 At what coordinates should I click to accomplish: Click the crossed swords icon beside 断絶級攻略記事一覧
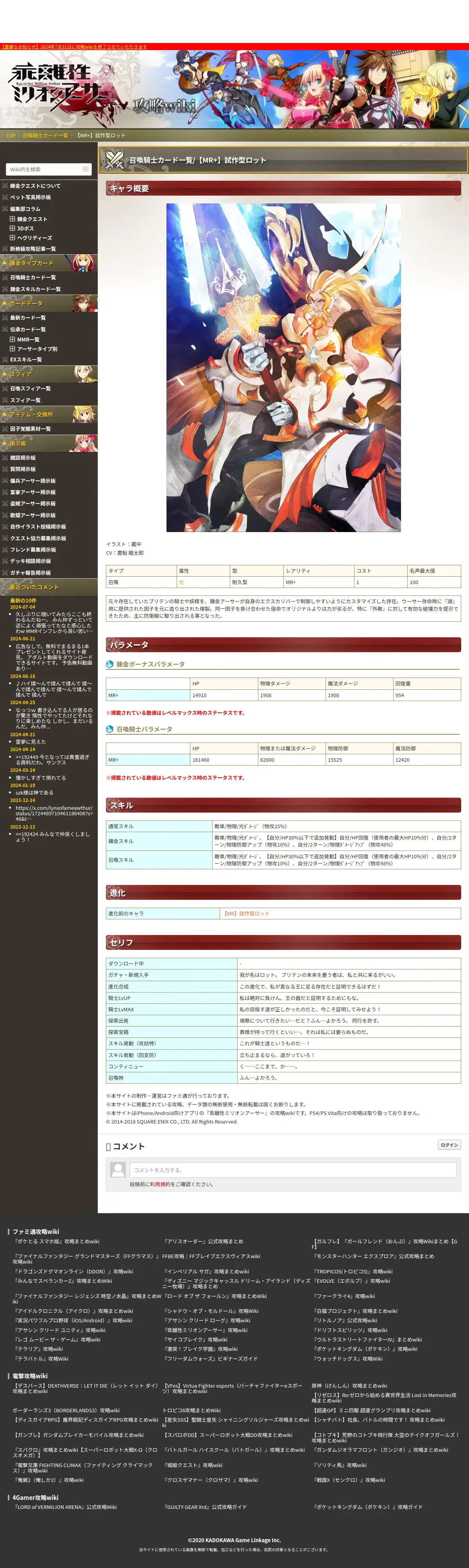point(5,249)
